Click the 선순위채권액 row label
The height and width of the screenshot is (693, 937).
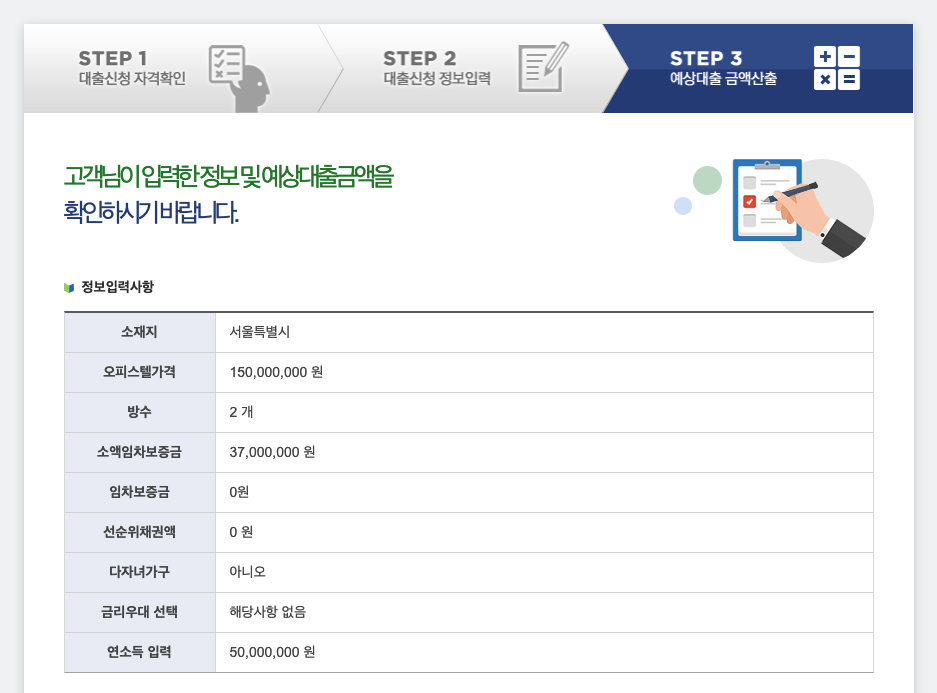pyautogui.click(x=139, y=532)
